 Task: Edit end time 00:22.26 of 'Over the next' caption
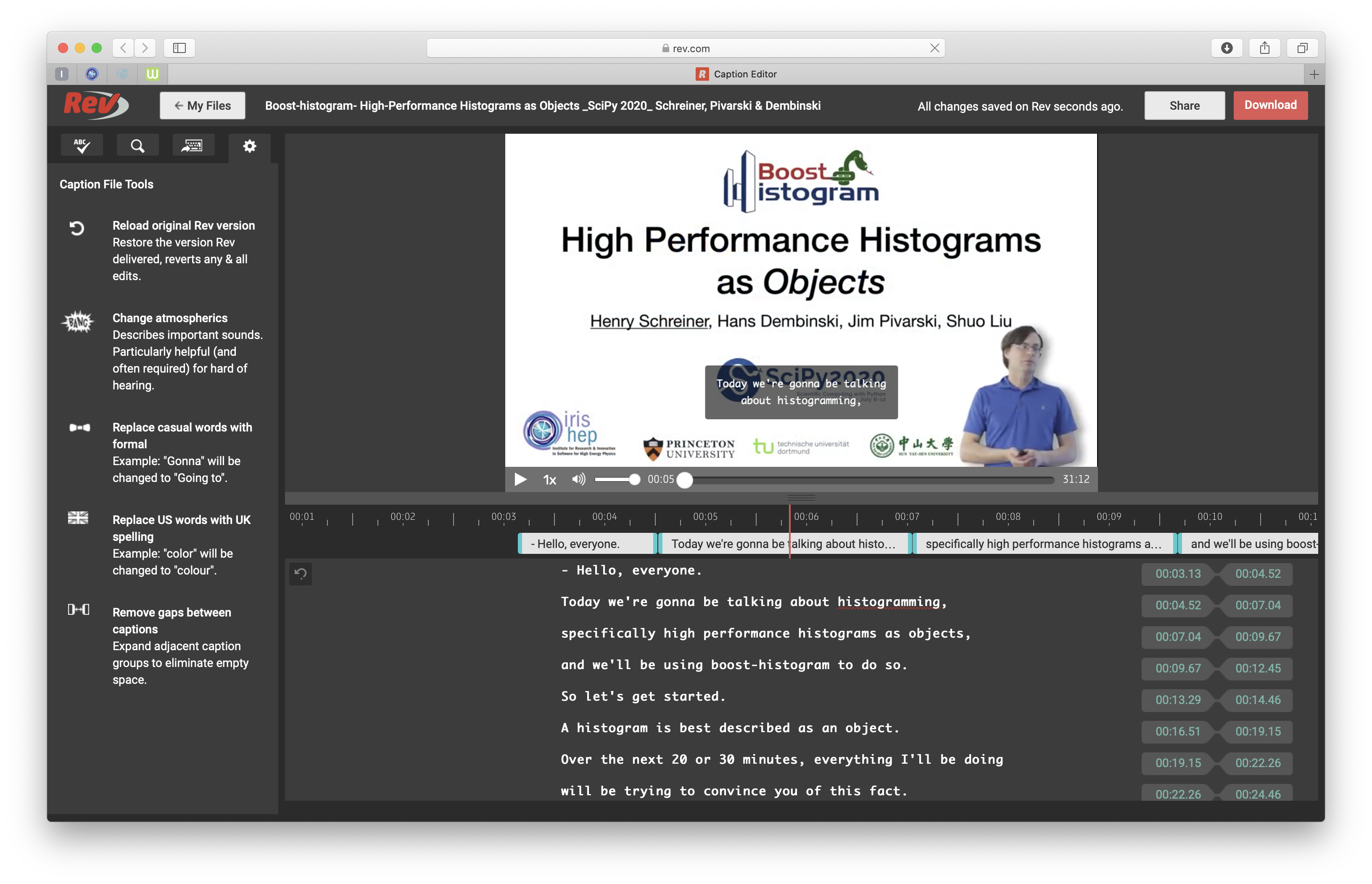1257,763
